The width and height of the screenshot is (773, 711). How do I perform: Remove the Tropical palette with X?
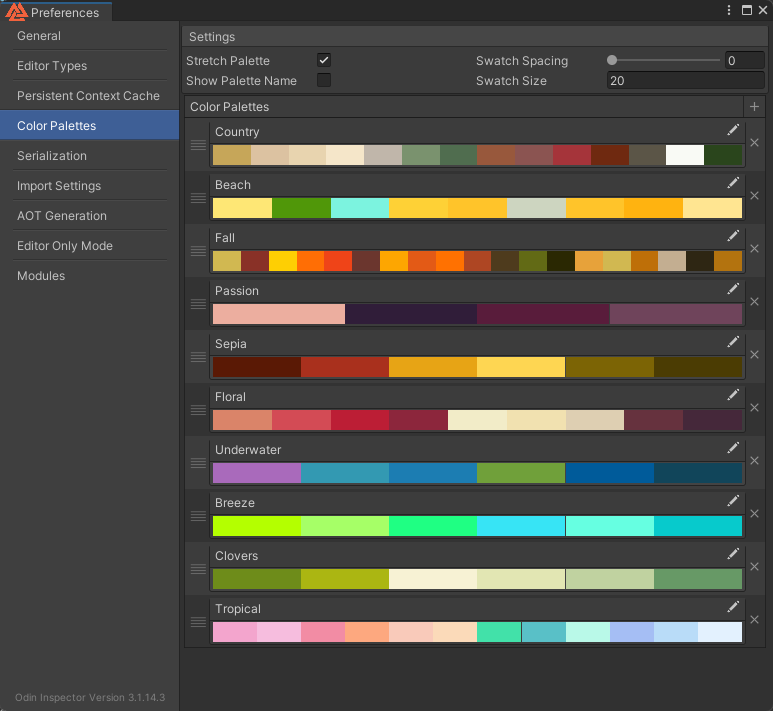click(x=754, y=620)
